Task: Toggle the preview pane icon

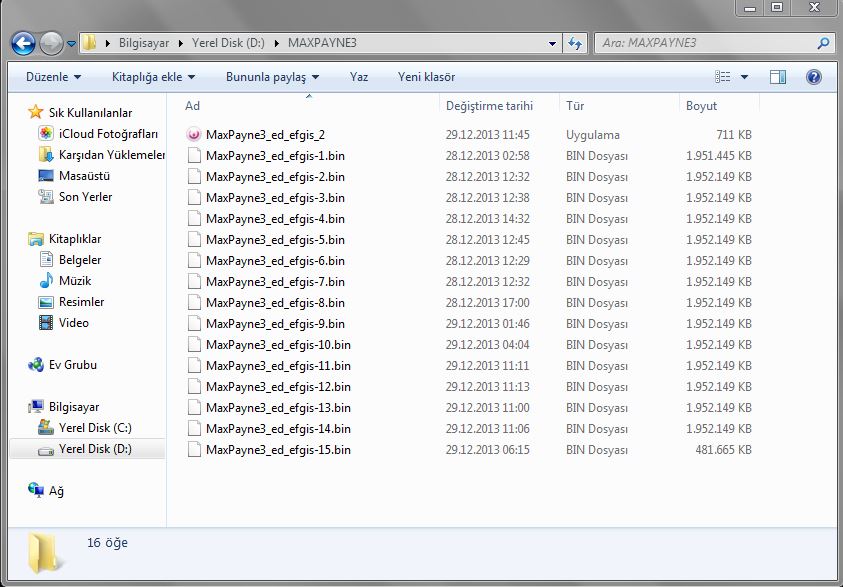Action: coord(778,77)
